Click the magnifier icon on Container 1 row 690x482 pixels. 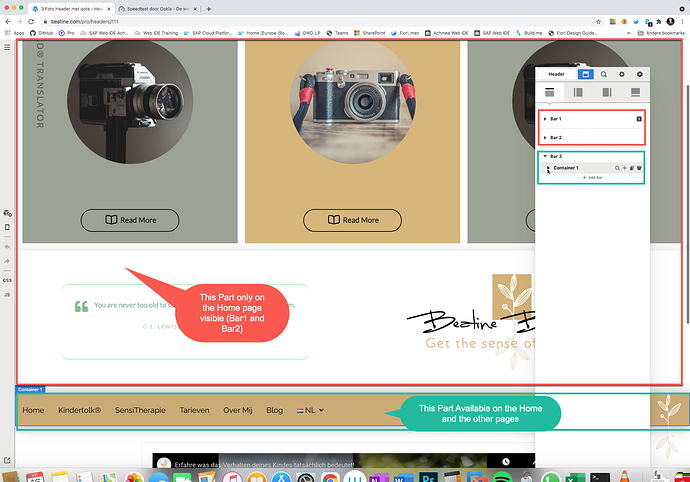point(617,168)
